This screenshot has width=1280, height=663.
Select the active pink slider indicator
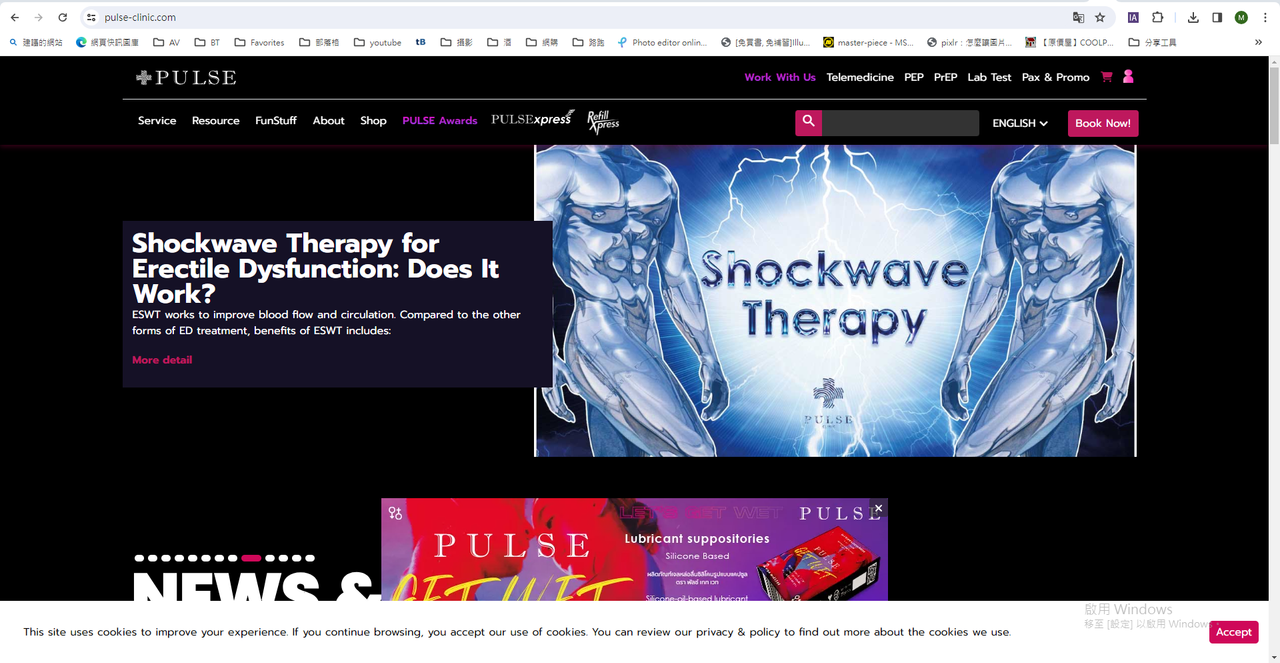click(x=251, y=558)
